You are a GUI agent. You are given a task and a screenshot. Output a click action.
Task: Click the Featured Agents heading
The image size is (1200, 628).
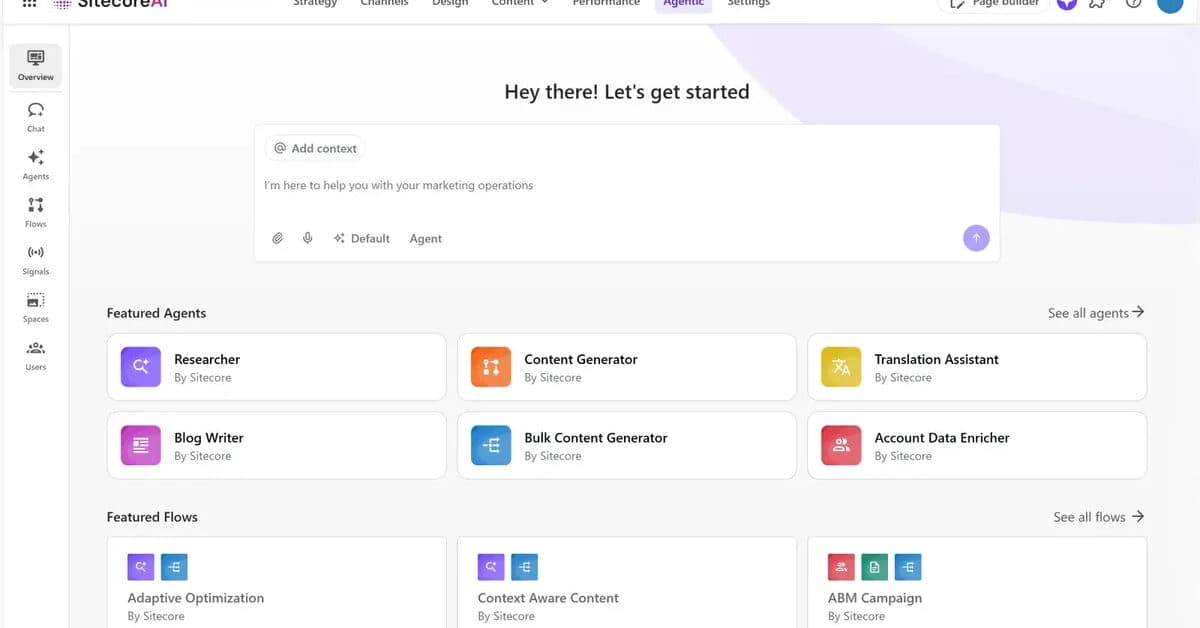(157, 313)
